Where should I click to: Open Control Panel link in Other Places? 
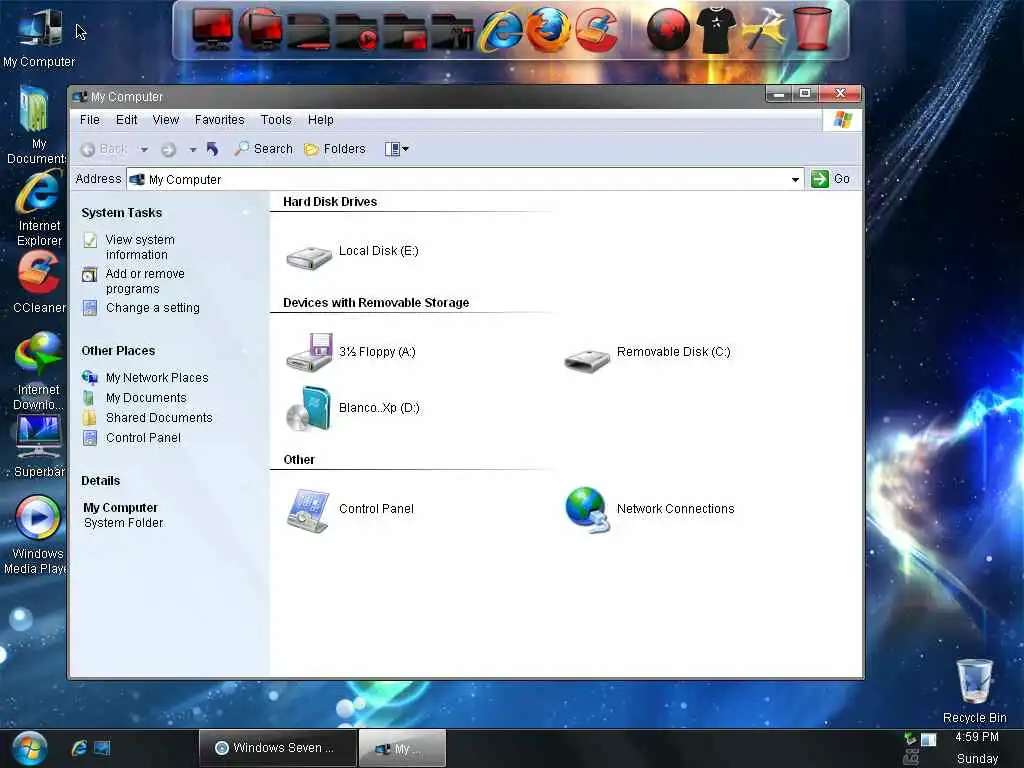pos(143,438)
